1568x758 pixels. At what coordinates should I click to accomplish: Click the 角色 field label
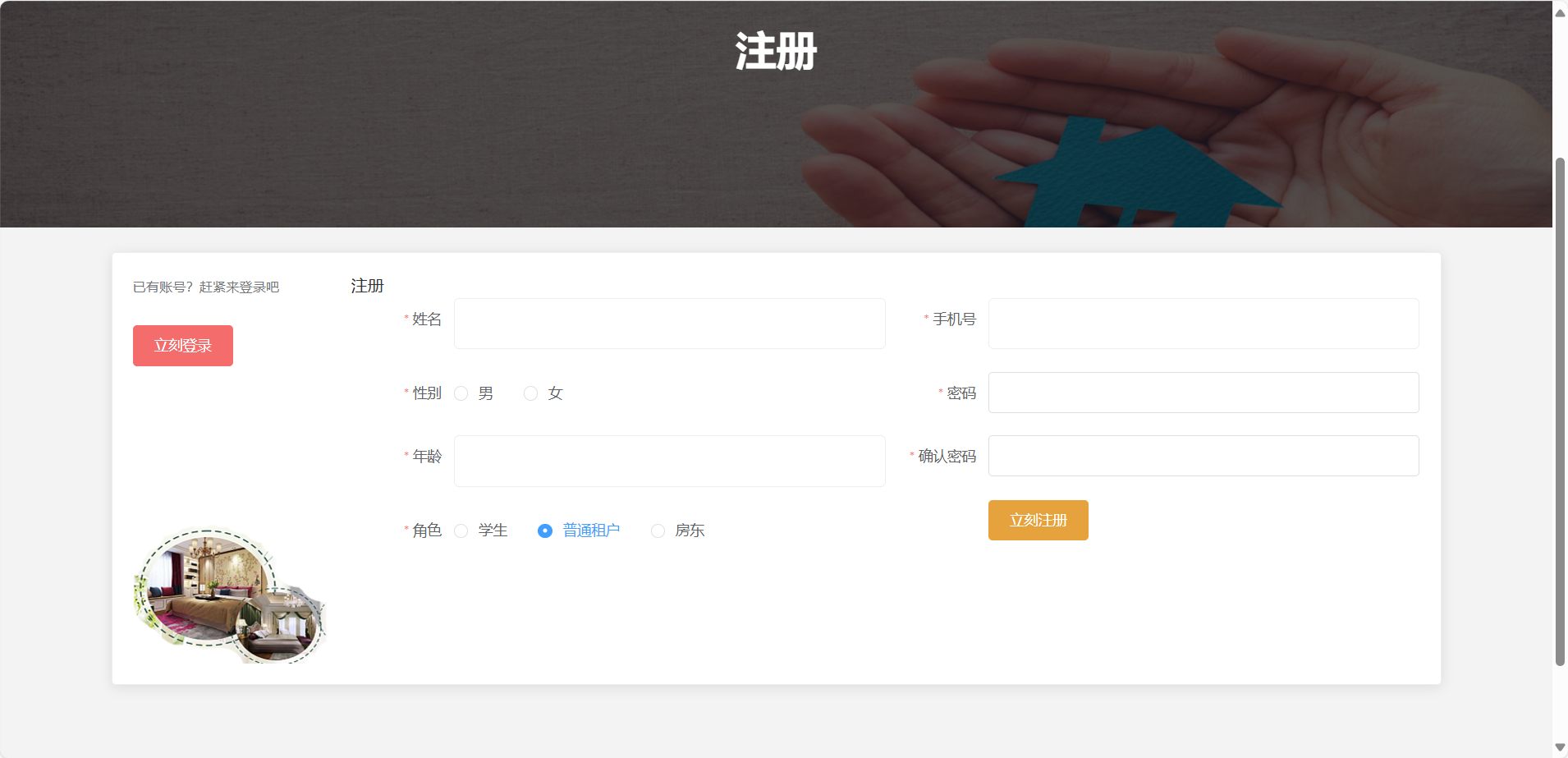tap(427, 530)
